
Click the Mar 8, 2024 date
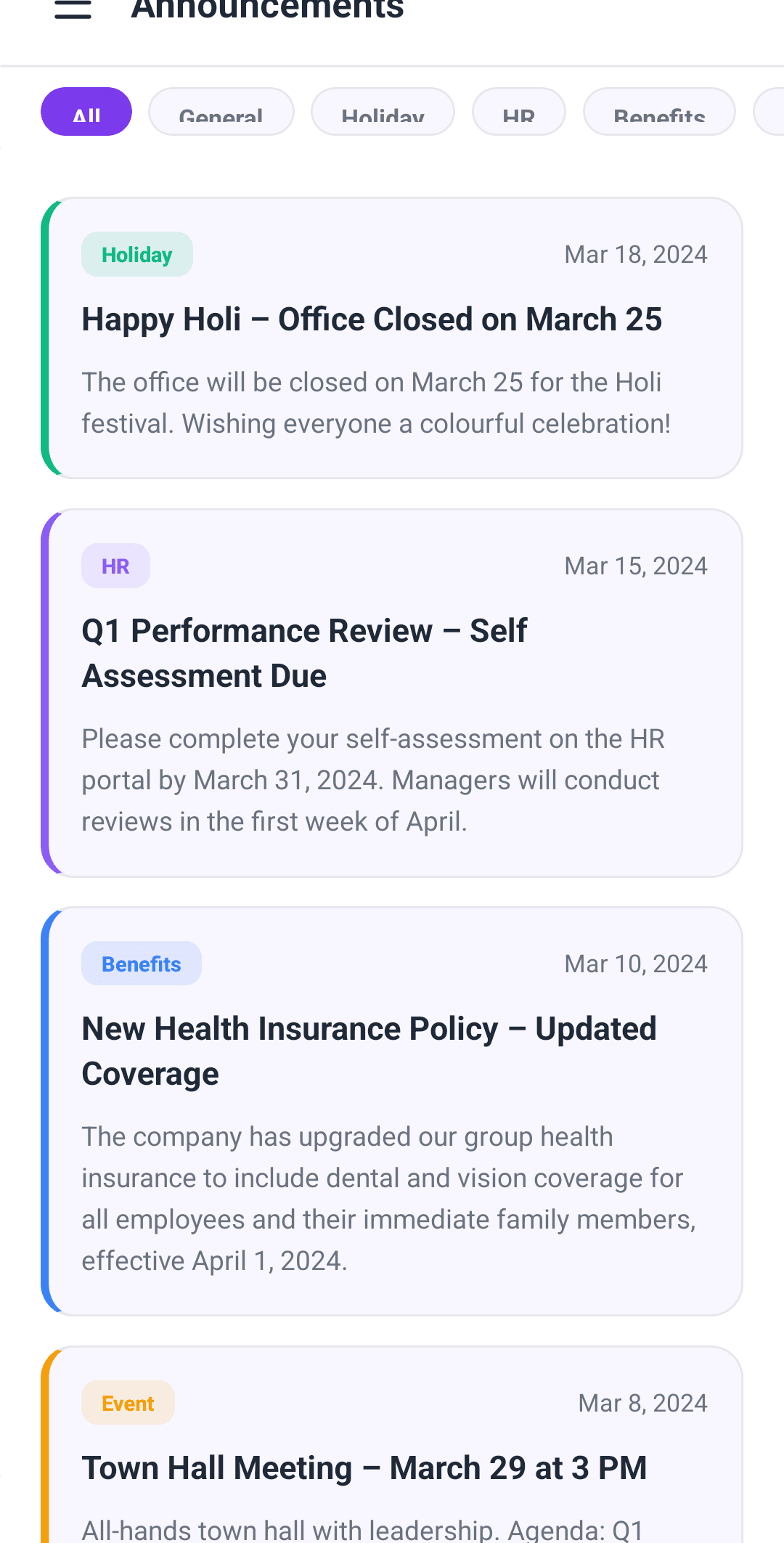click(642, 1404)
